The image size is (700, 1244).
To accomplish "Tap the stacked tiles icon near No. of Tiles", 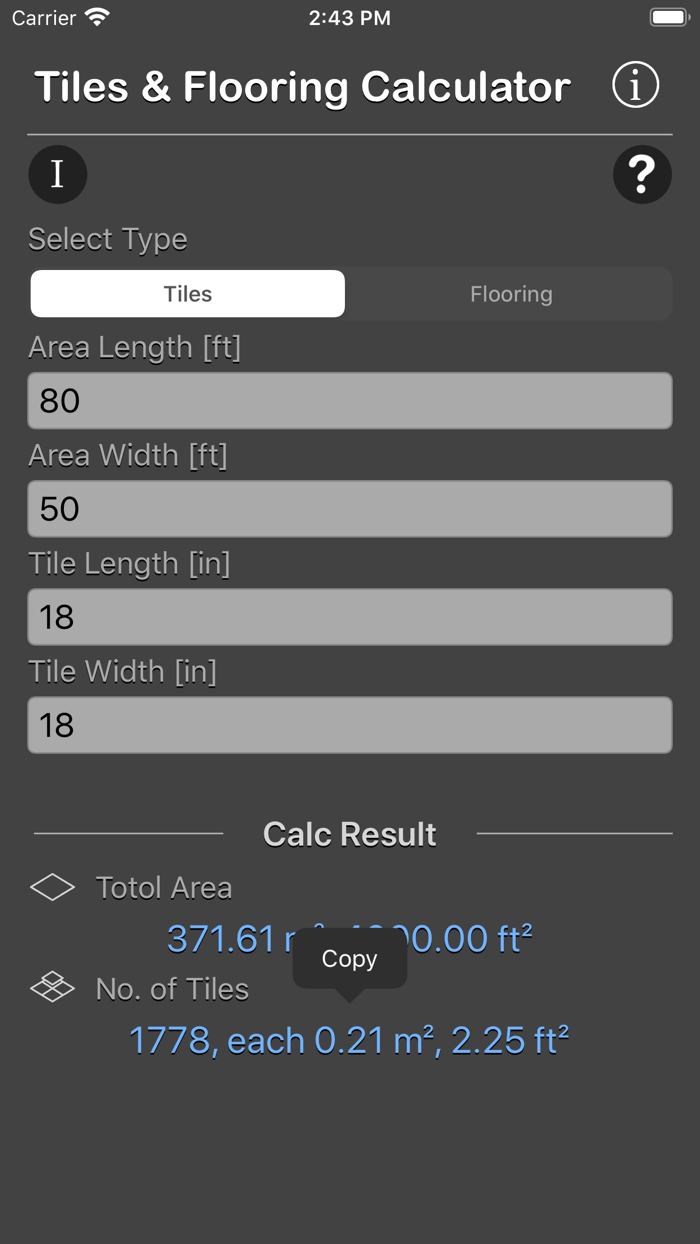I will (54, 989).
